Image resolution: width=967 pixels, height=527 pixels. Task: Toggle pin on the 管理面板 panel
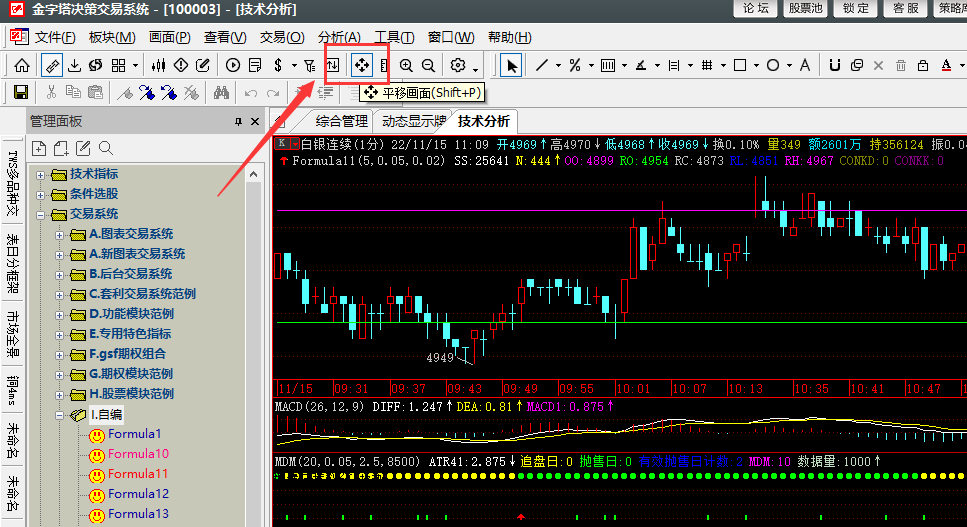point(238,122)
